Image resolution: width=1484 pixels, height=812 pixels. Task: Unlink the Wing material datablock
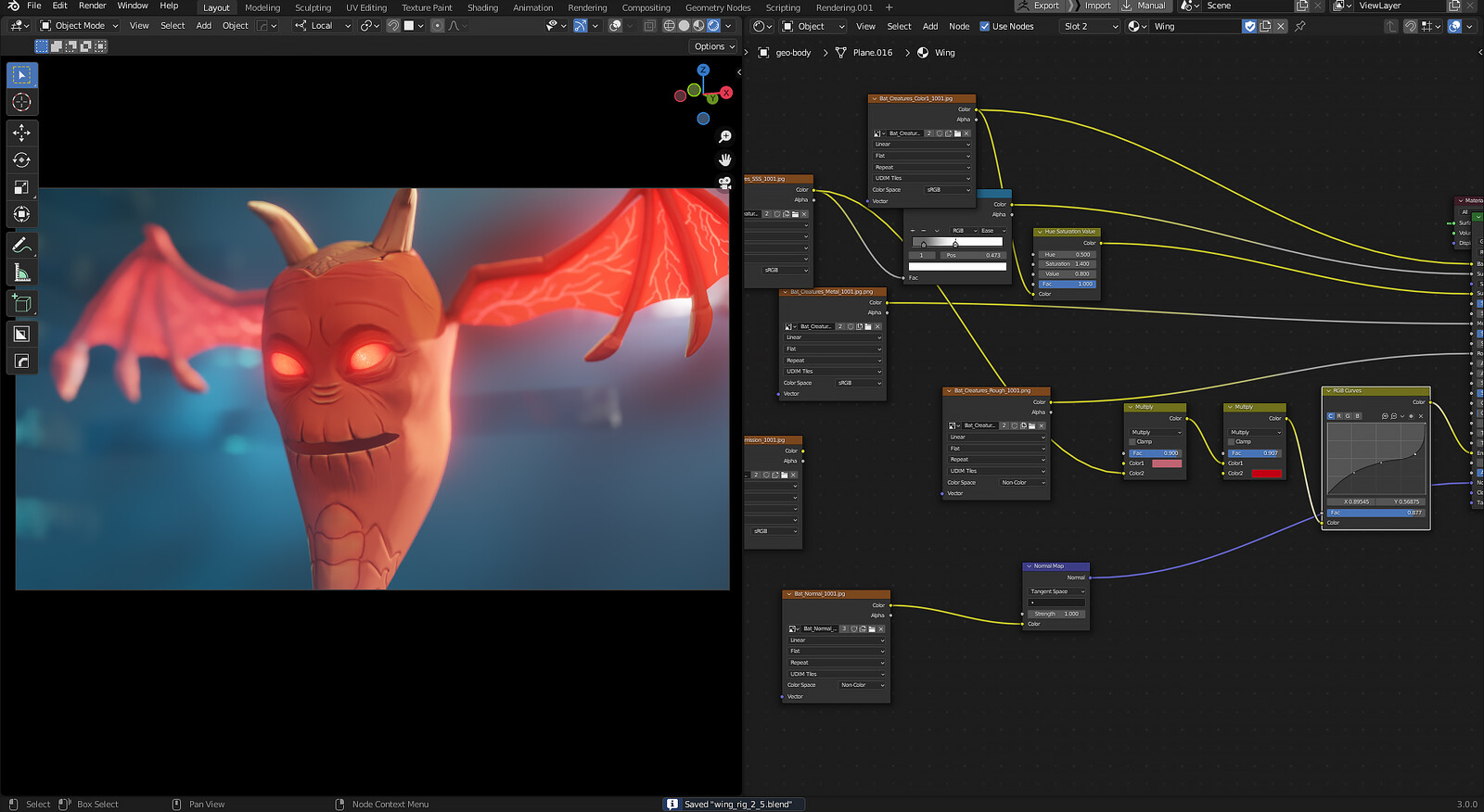[x=1281, y=26]
